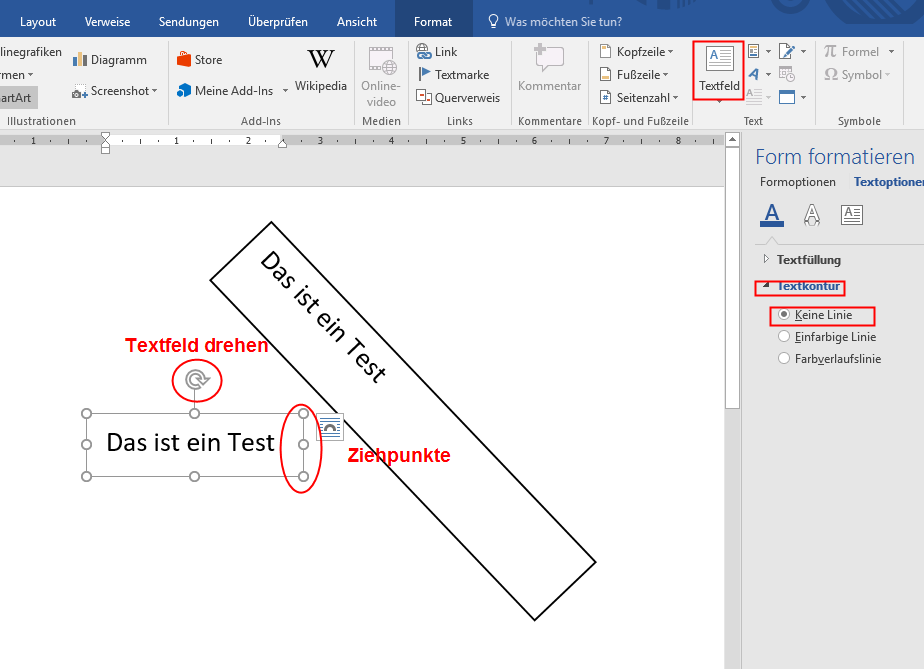This screenshot has width=924, height=669.
Task: Click the layout options icon beside the textbox
Action: (329, 427)
